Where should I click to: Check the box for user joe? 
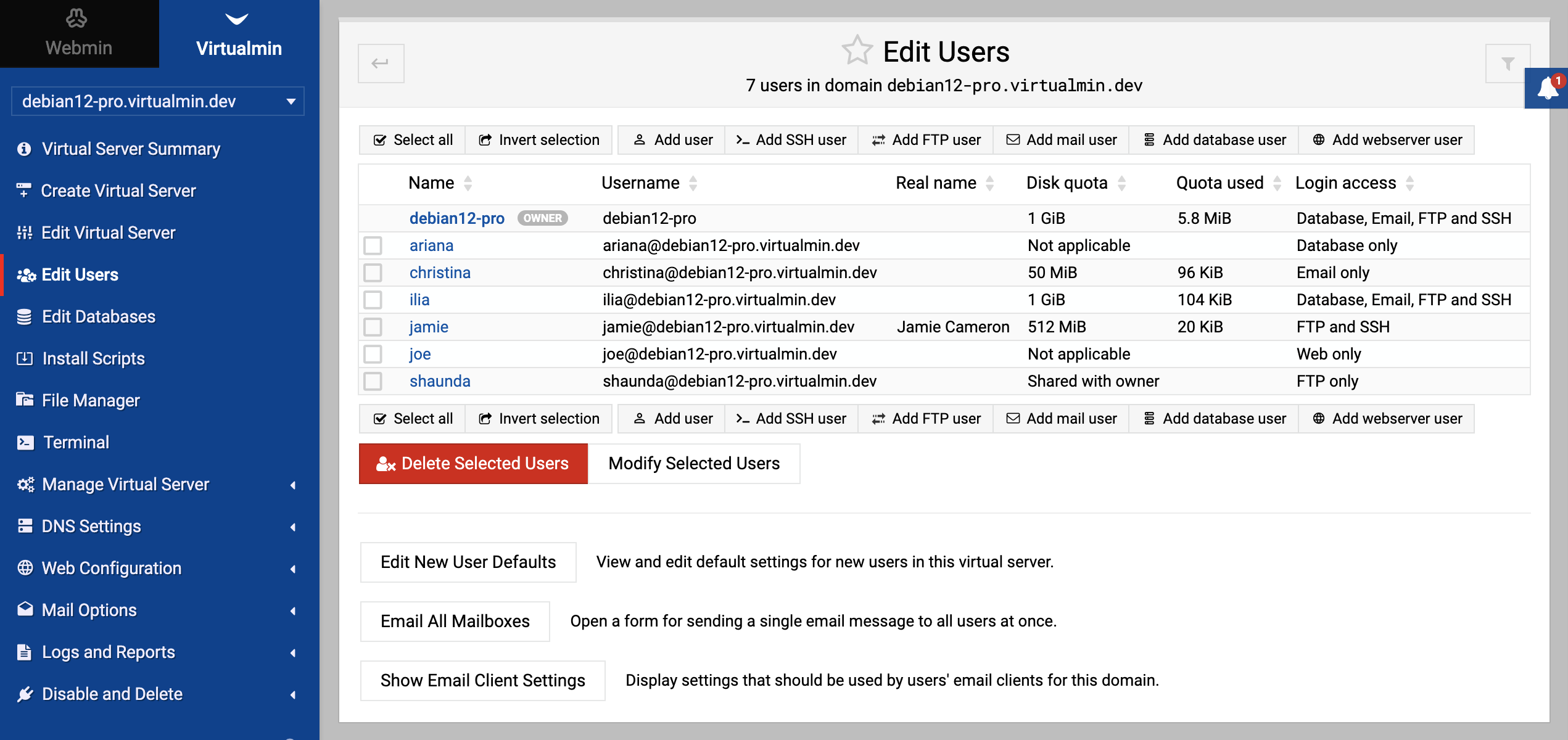(373, 354)
